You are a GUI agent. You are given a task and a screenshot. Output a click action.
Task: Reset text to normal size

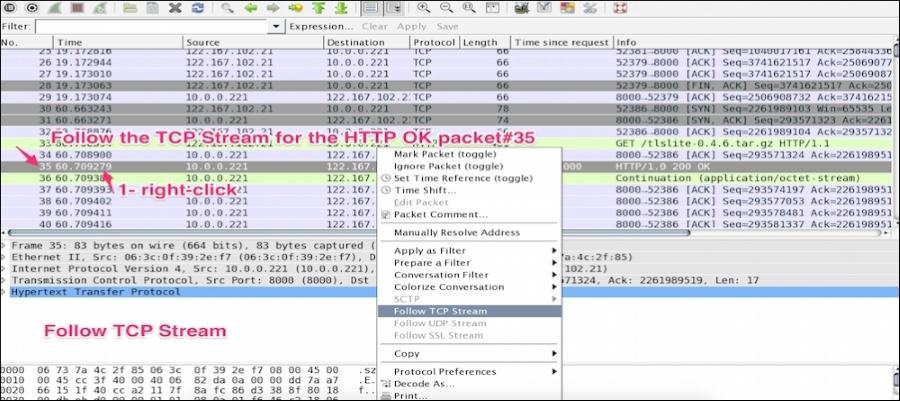click(x=468, y=8)
